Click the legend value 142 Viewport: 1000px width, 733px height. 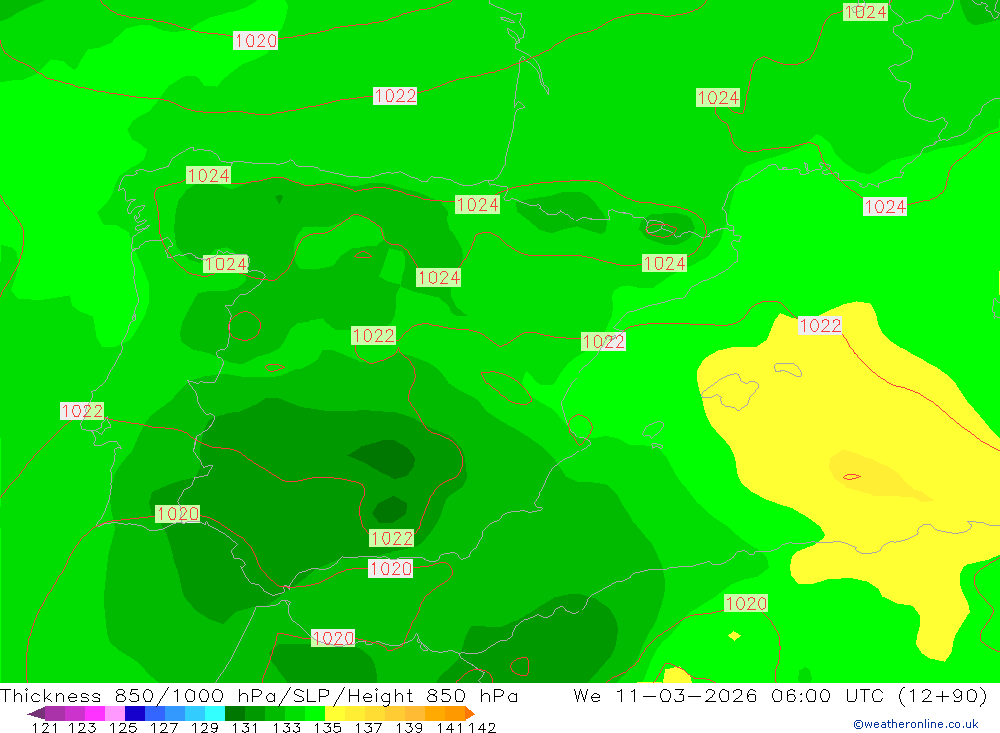482,728
